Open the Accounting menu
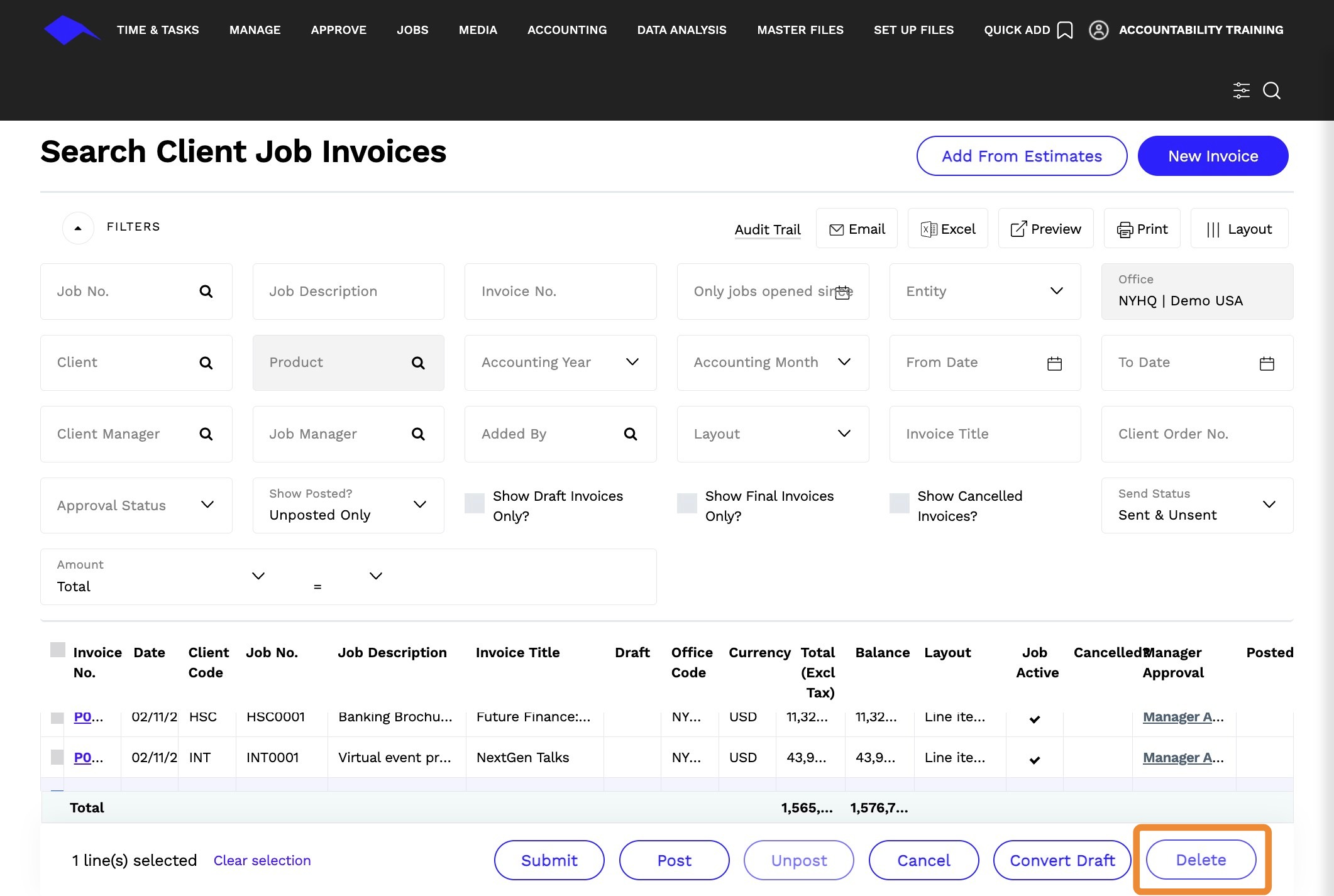The height and width of the screenshot is (896, 1334). (566, 30)
